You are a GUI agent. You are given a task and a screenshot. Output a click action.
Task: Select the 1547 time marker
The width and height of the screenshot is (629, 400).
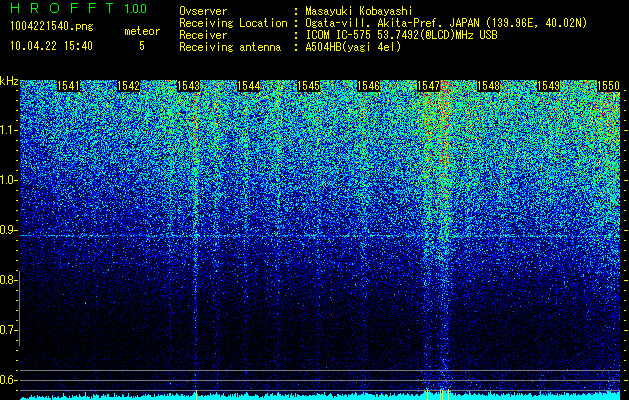pyautogui.click(x=428, y=86)
